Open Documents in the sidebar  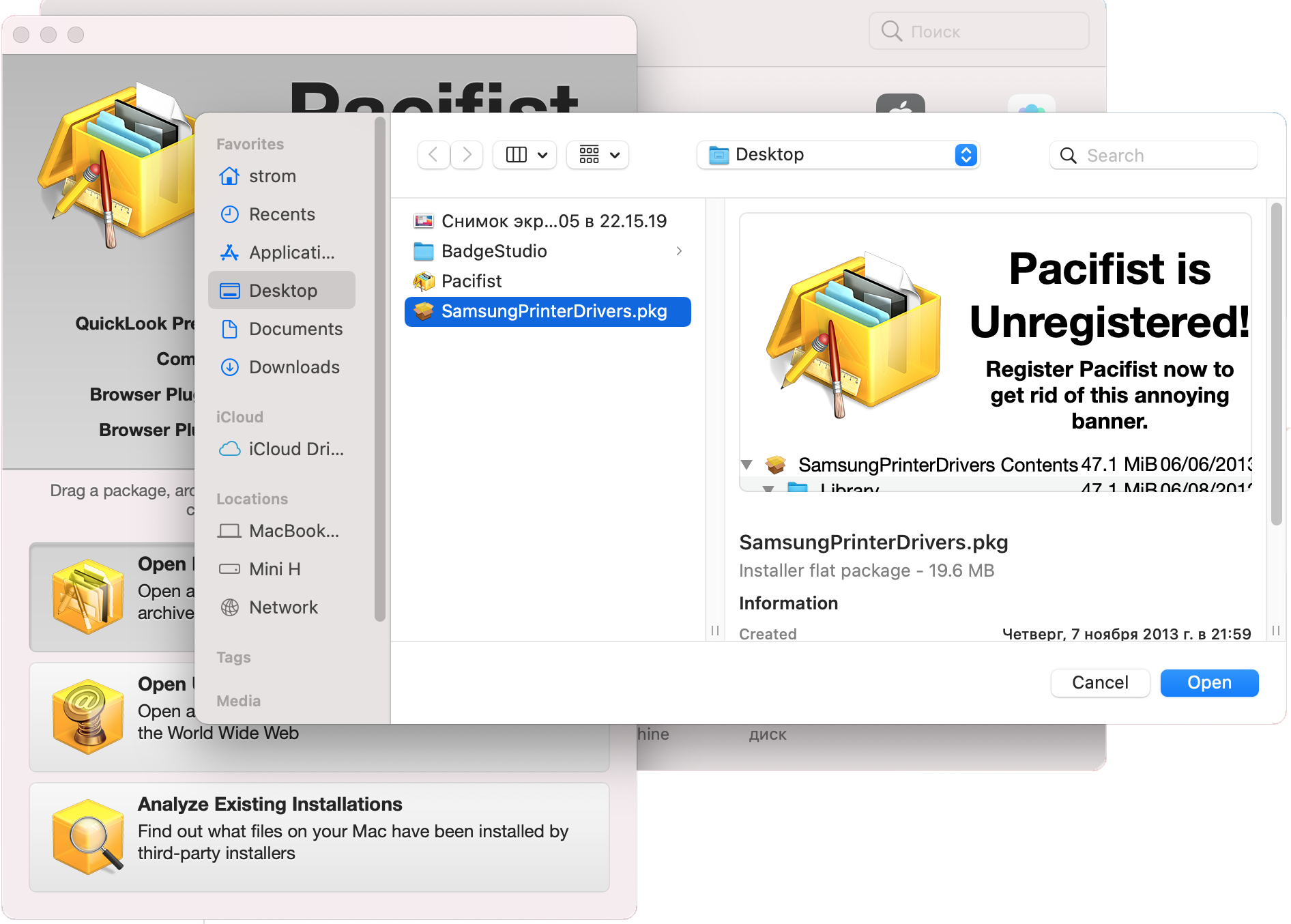point(282,329)
